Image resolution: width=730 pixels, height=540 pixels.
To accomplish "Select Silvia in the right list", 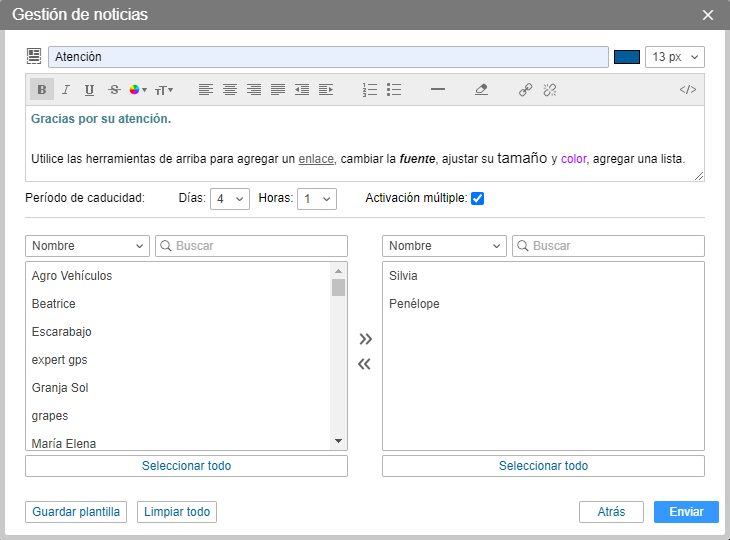I will point(403,276).
